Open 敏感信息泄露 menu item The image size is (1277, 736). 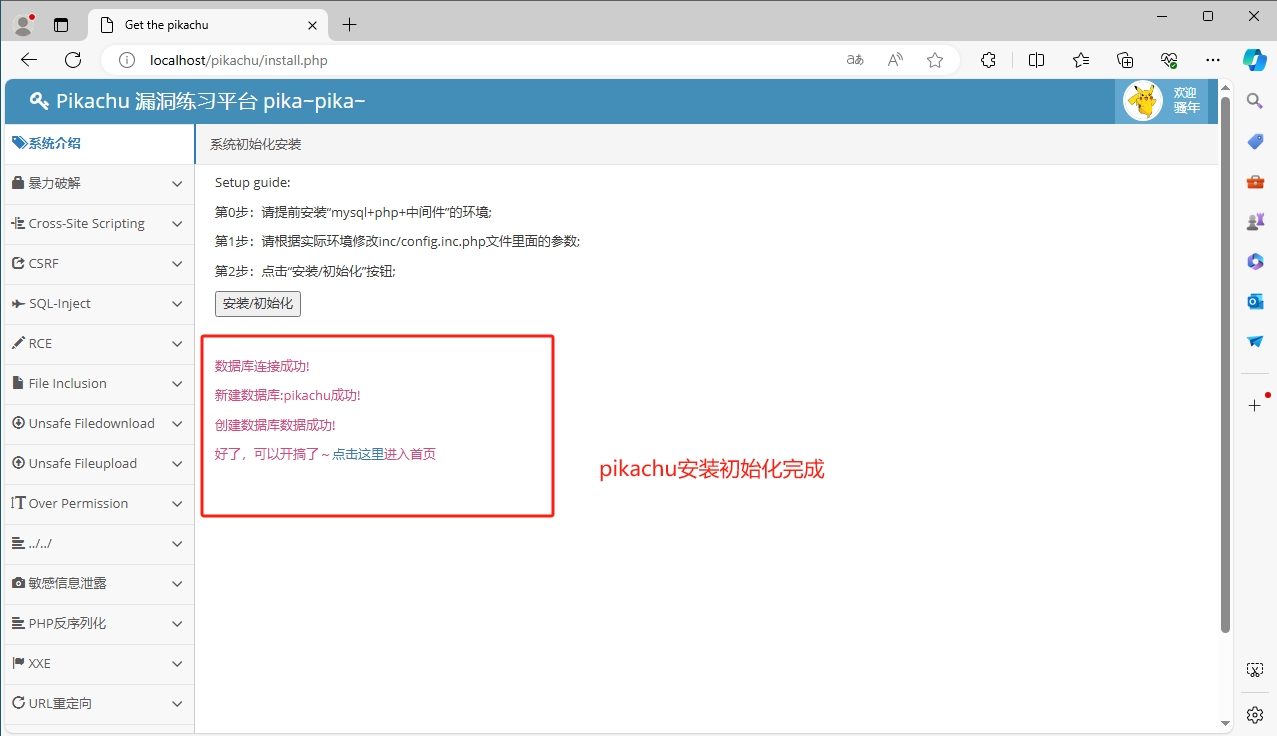[x=100, y=584]
